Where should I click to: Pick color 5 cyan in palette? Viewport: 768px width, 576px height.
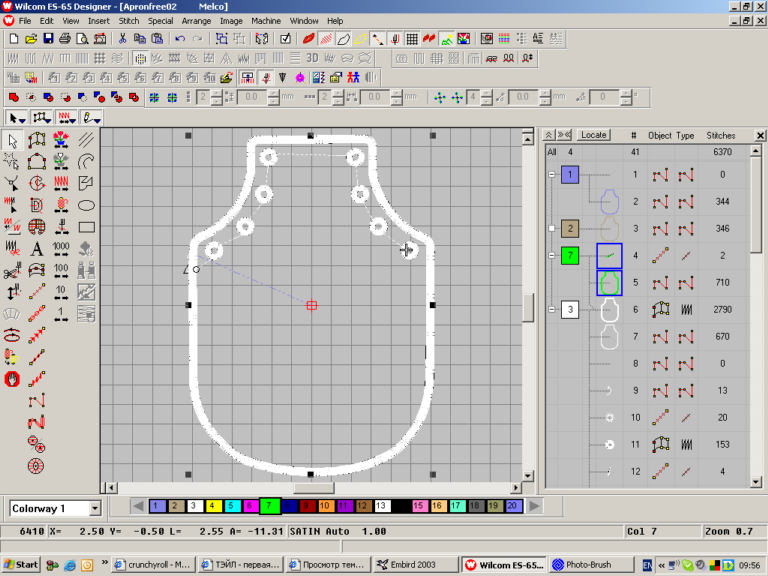tap(232, 507)
